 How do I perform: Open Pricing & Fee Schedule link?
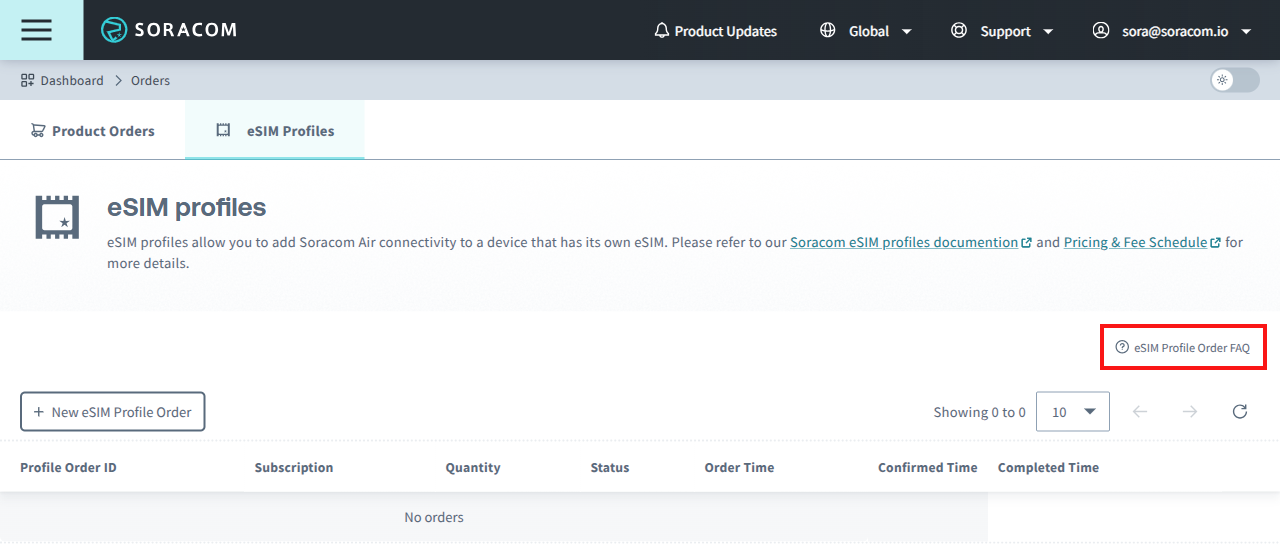[1142, 242]
